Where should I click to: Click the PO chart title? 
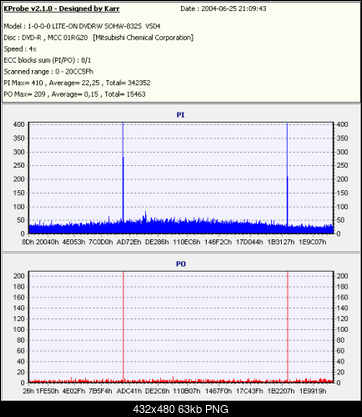(181, 264)
